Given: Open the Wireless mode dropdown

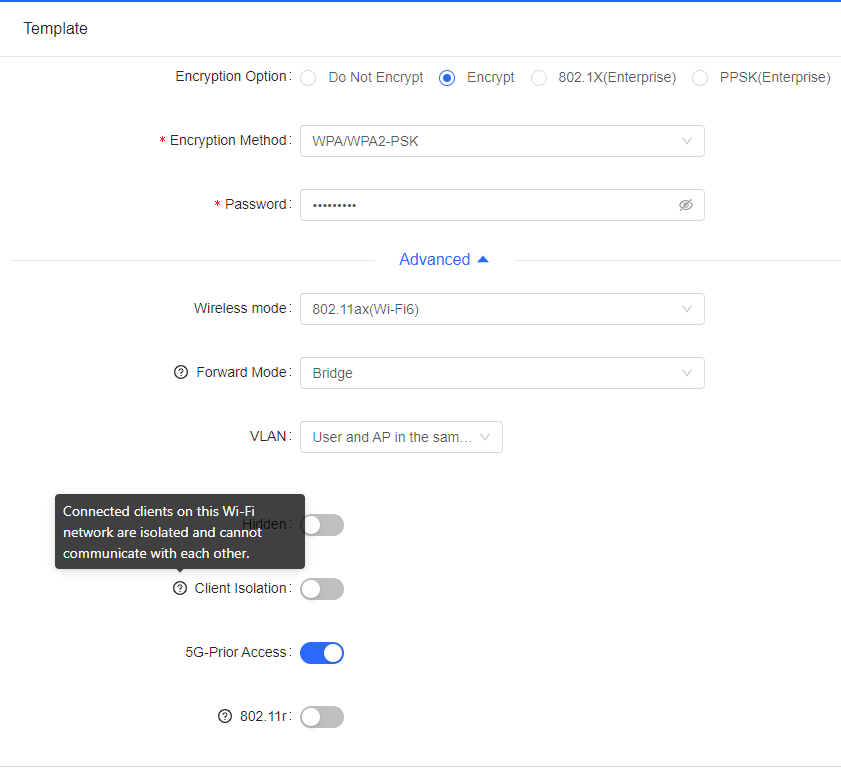Looking at the screenshot, I should click(x=502, y=309).
